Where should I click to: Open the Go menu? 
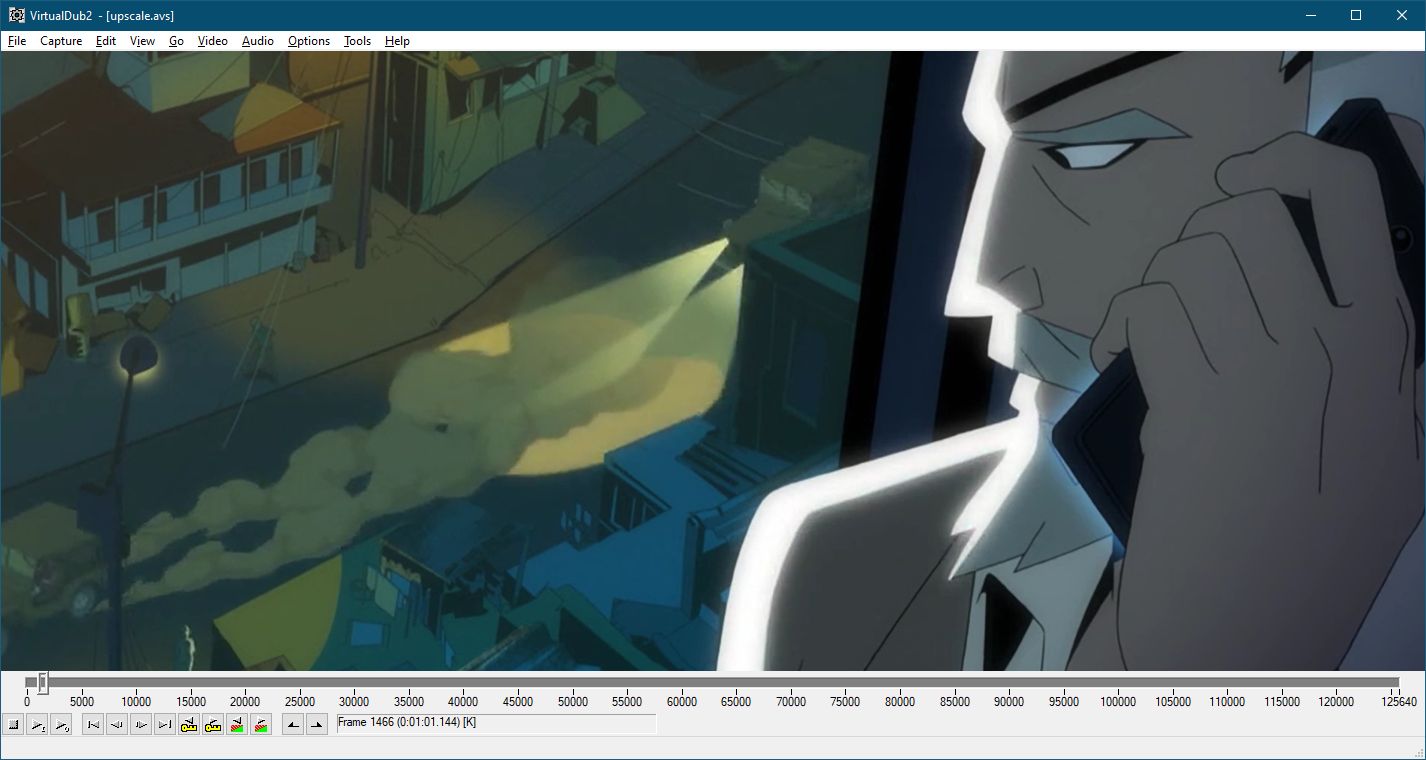pos(177,41)
